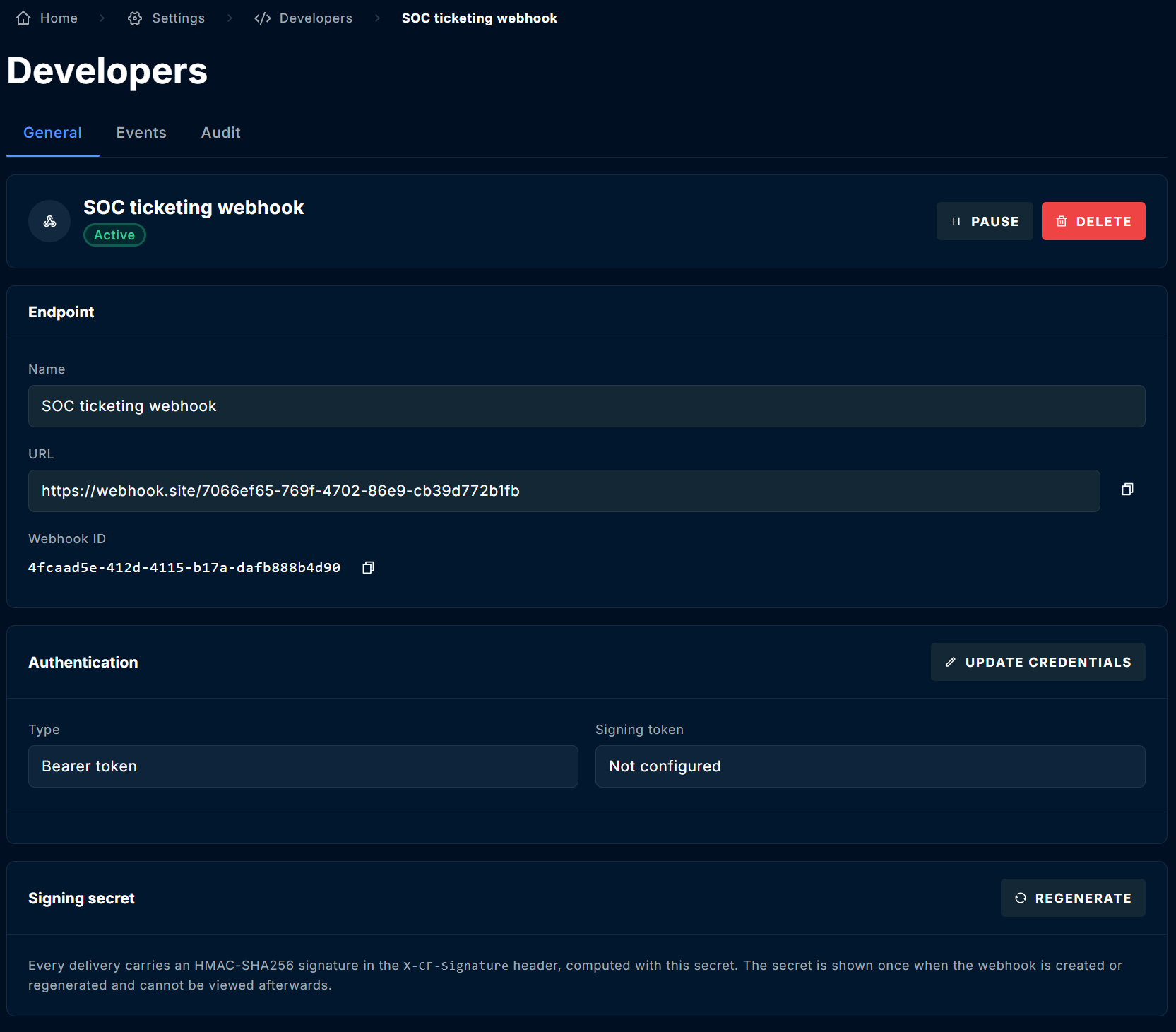
Task: Click SOC ticketing webhook breadcrumb entry
Action: [480, 18]
